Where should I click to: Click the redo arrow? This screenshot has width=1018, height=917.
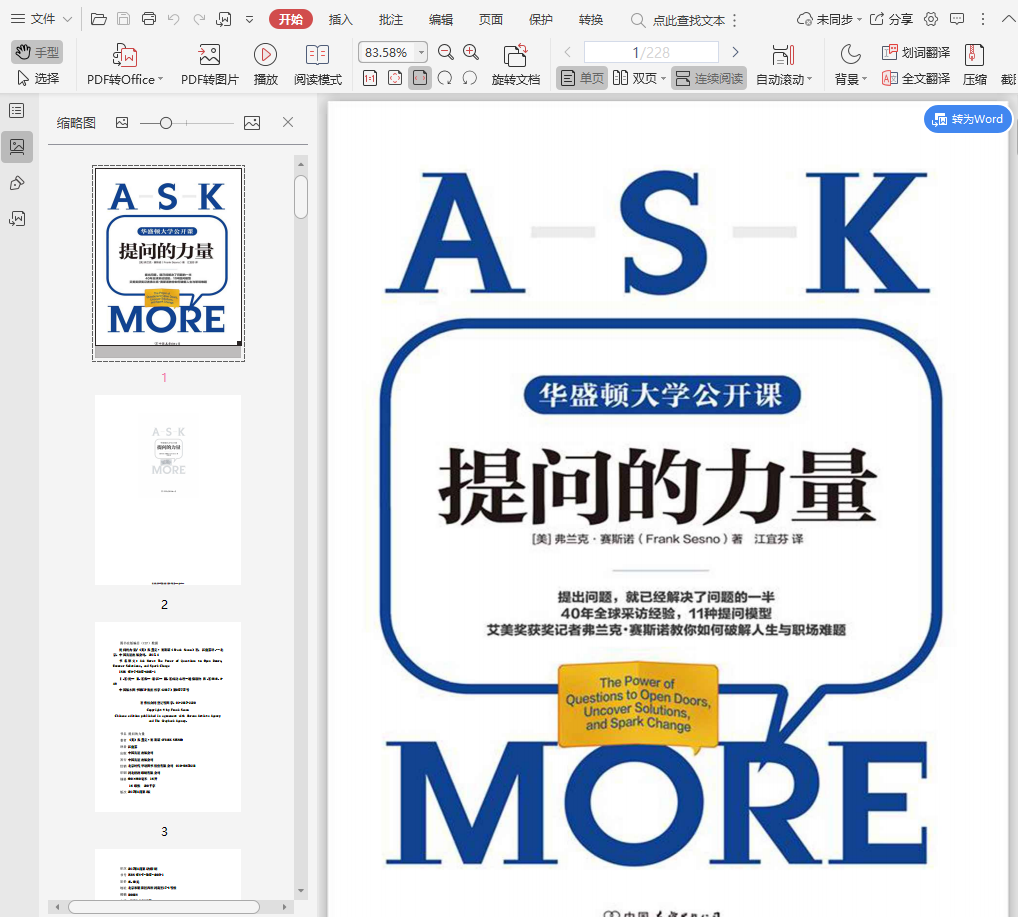pos(199,19)
